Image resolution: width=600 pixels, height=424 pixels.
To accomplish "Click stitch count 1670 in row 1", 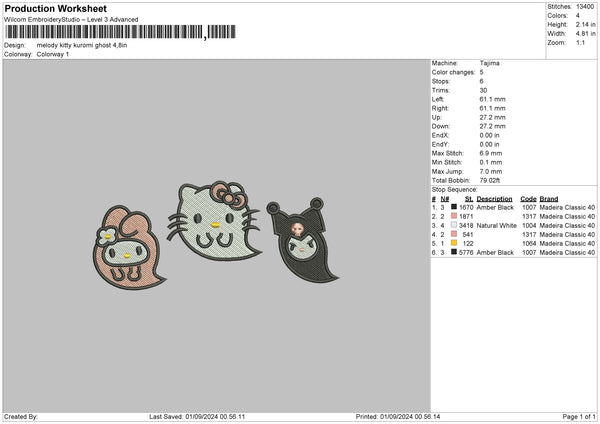I will (x=466, y=208).
